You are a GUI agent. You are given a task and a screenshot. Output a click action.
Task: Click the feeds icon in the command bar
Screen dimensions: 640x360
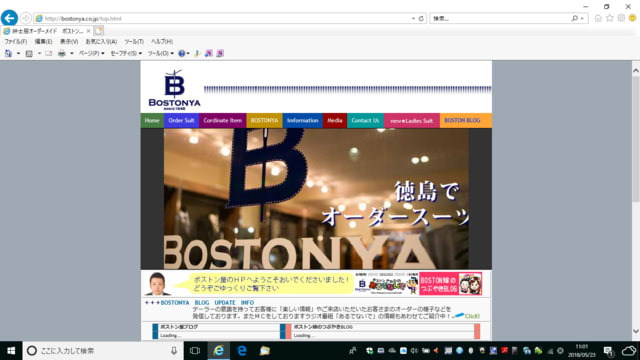click(29, 53)
